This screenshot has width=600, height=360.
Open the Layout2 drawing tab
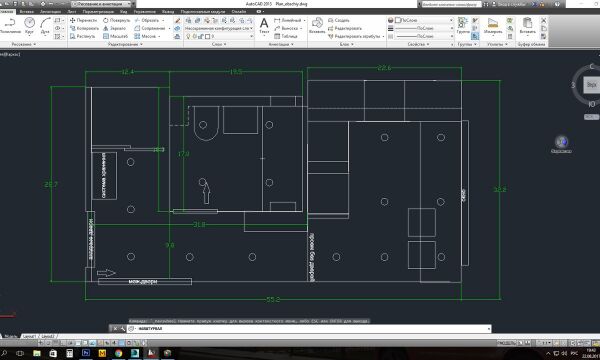coord(48,336)
